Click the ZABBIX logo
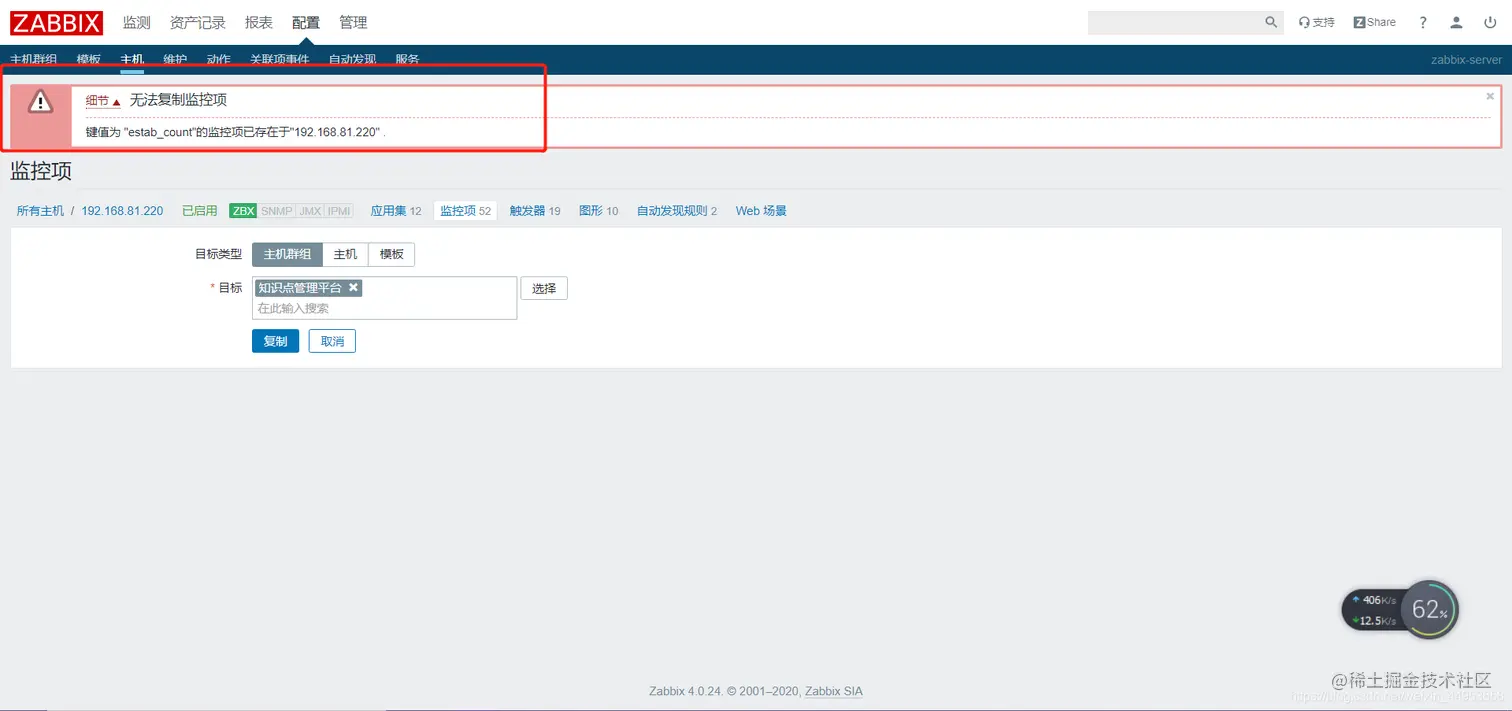Screen dimensions: 1512x711 click(56, 22)
